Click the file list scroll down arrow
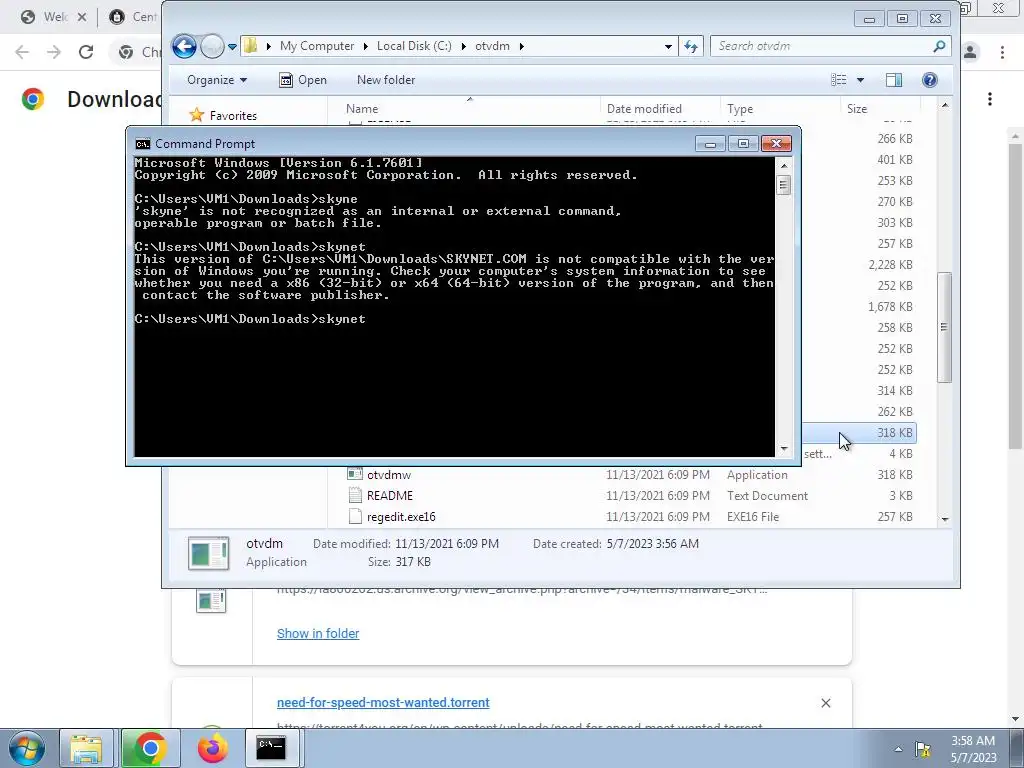This screenshot has width=1024, height=768. tap(945, 519)
